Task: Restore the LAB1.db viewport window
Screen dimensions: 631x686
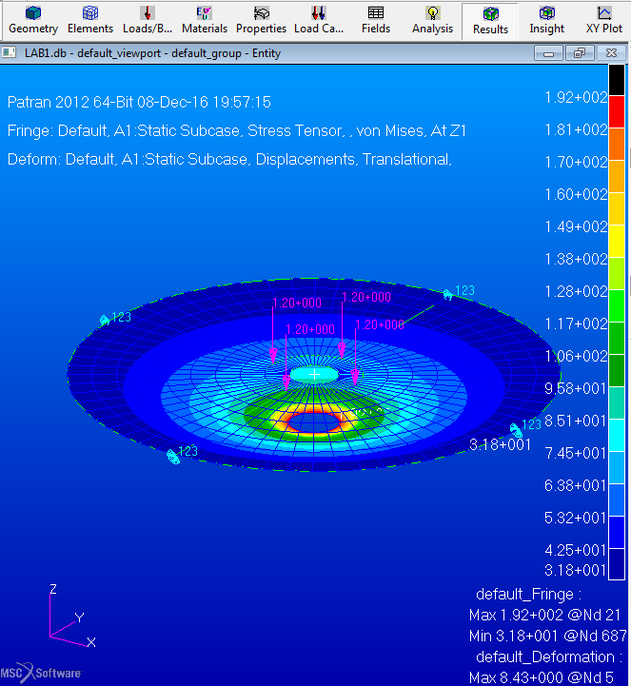Action: [x=579, y=53]
